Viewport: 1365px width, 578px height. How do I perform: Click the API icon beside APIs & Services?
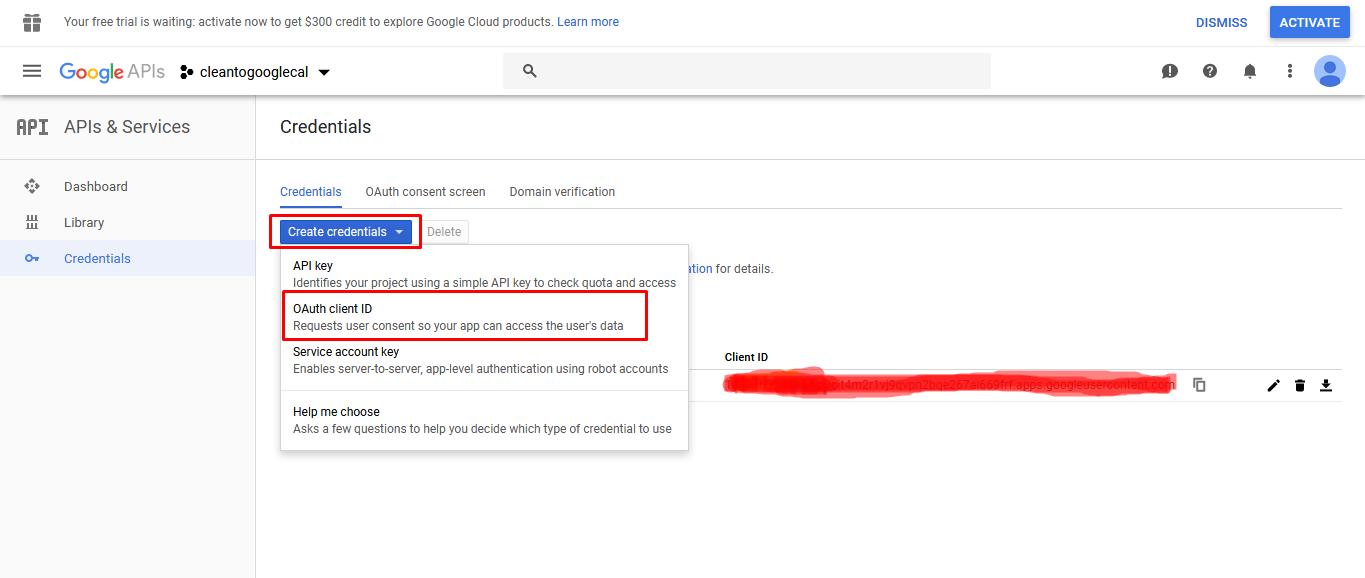32,127
